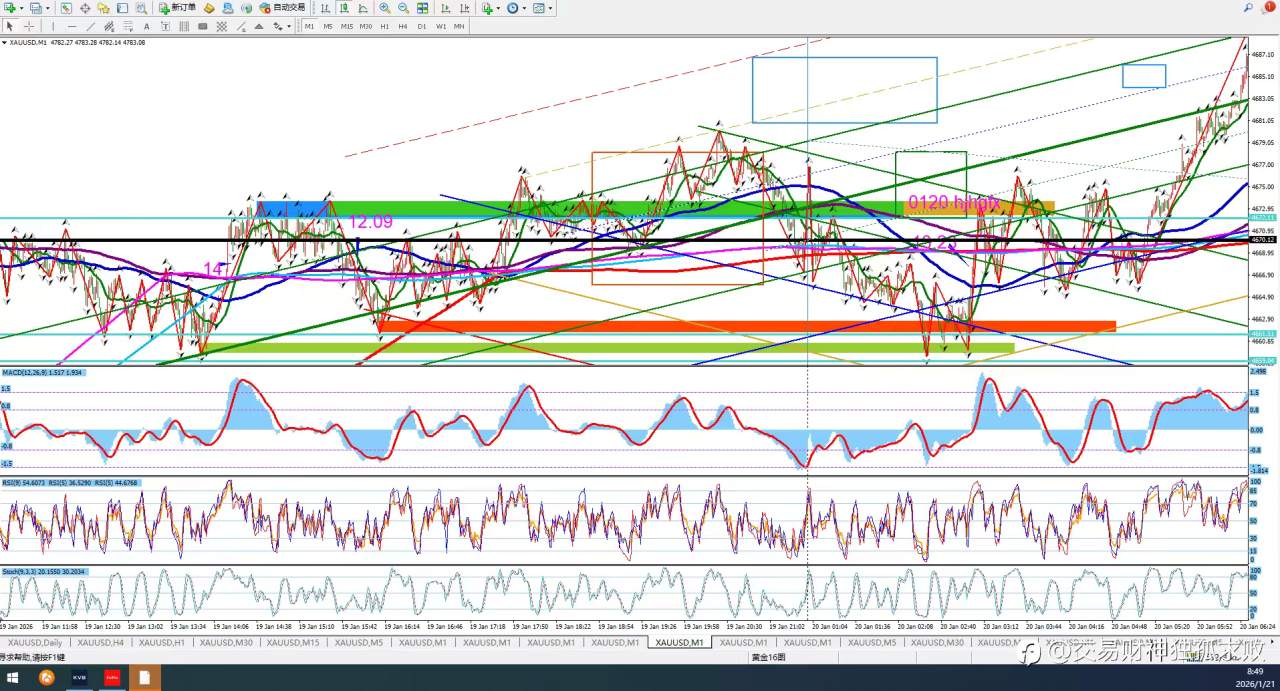Expand the indicators list dropdown

pos(498,8)
